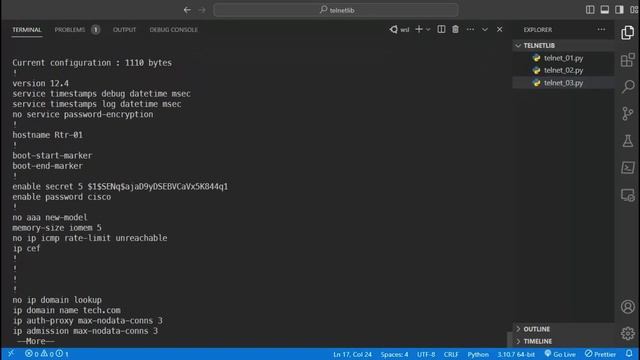Open Source Control view
Image resolution: width=640 pixels, height=360 pixels.
(627, 113)
